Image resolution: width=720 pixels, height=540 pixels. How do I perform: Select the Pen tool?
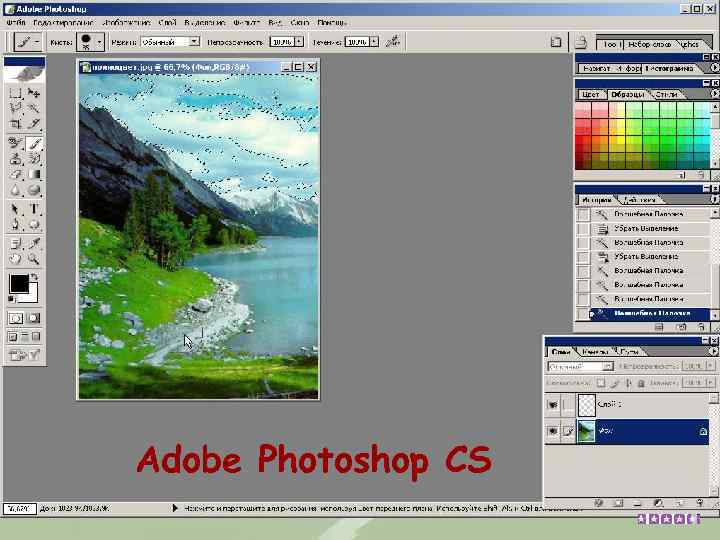(15, 225)
